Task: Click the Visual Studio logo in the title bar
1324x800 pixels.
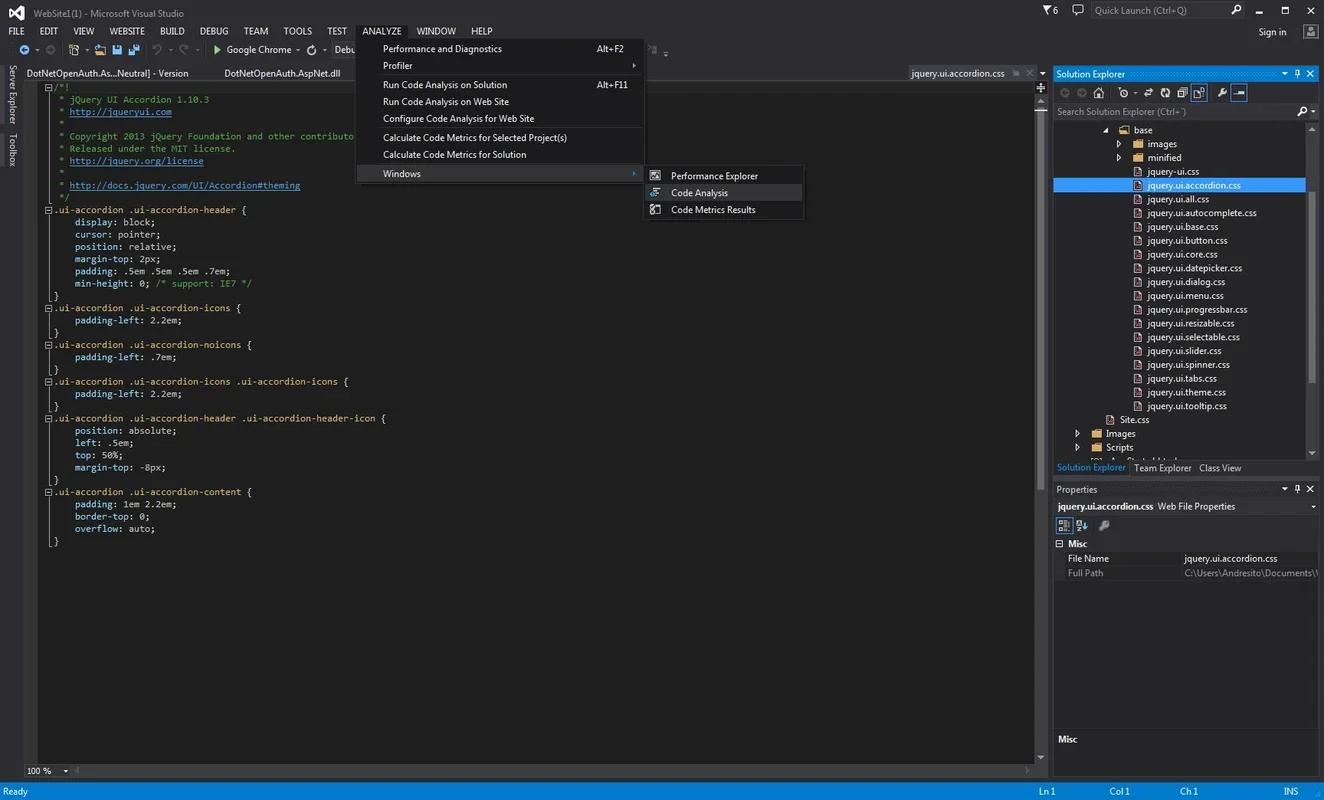Action: [16, 12]
